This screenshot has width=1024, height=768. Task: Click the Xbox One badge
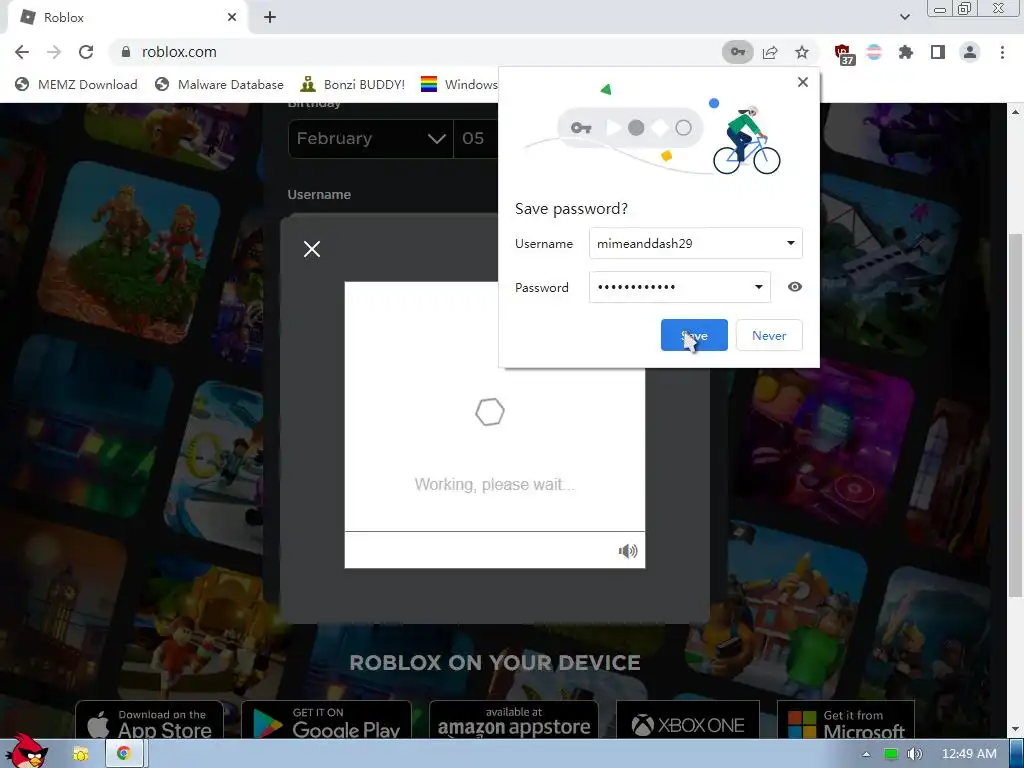688,721
